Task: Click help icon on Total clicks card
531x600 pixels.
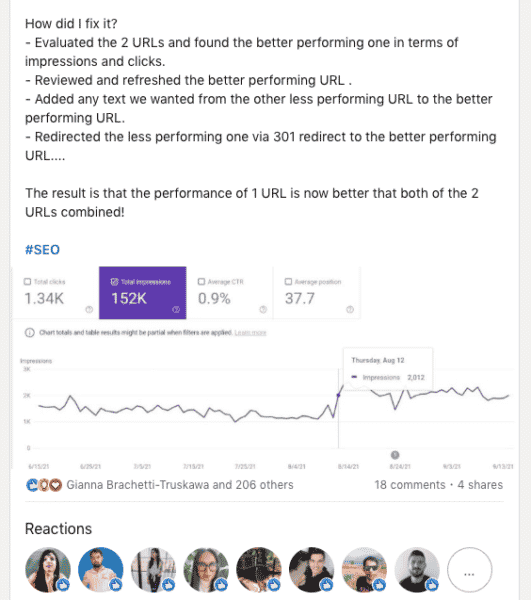Action: pyautogui.click(x=89, y=309)
